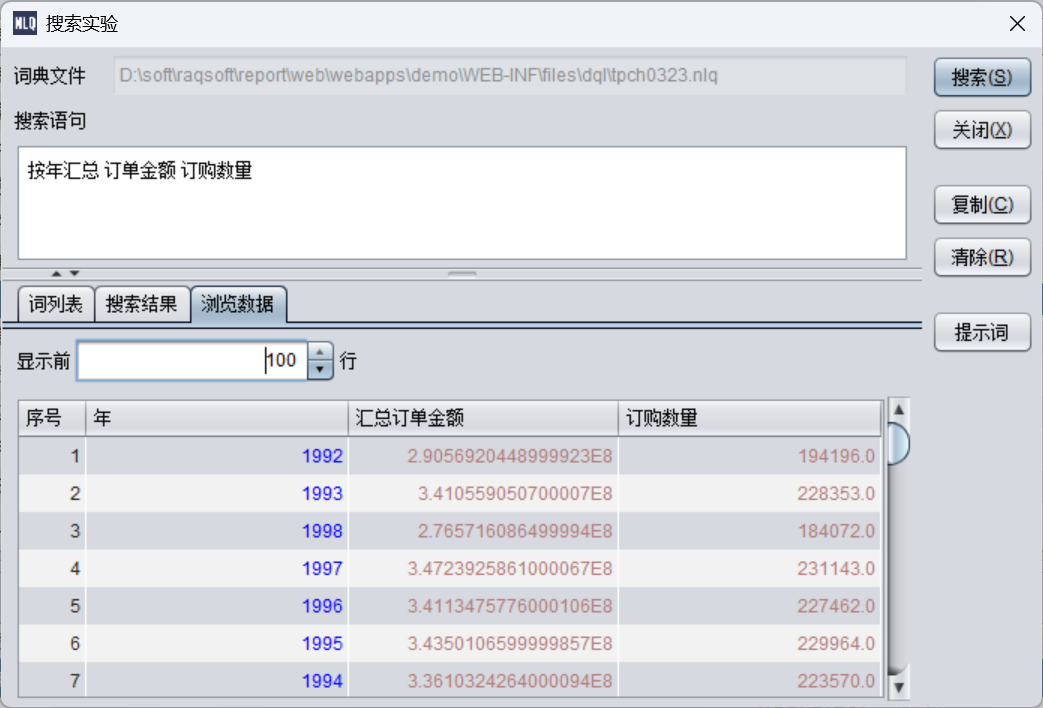This screenshot has width=1043, height=708.
Task: Click the 3.3610324264000094E8 amount cell
Action: coord(483,680)
